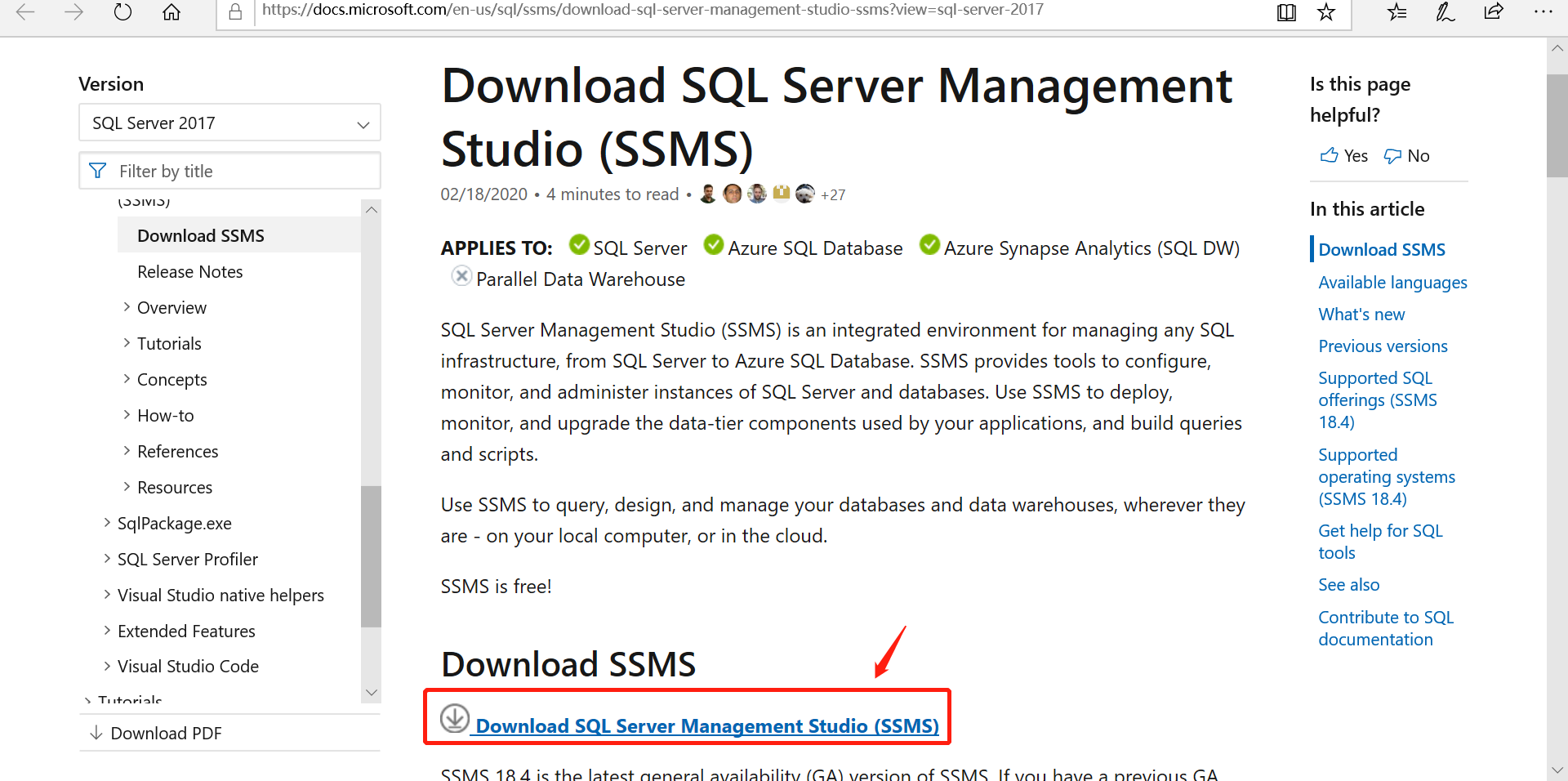This screenshot has width=1568, height=781.
Task: Open the SQL Server 2017 version dropdown
Action: pos(229,123)
